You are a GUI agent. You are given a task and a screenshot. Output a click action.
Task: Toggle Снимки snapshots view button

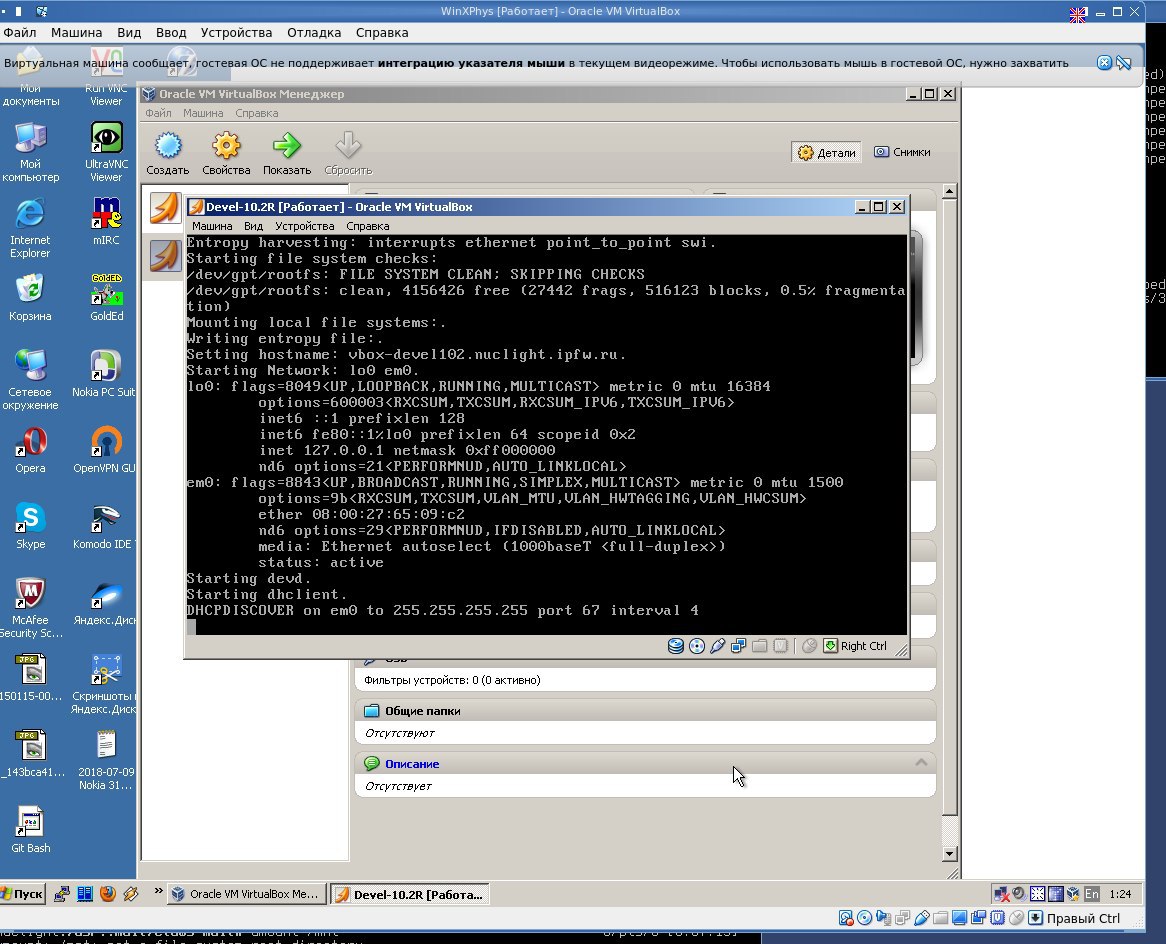[902, 152]
